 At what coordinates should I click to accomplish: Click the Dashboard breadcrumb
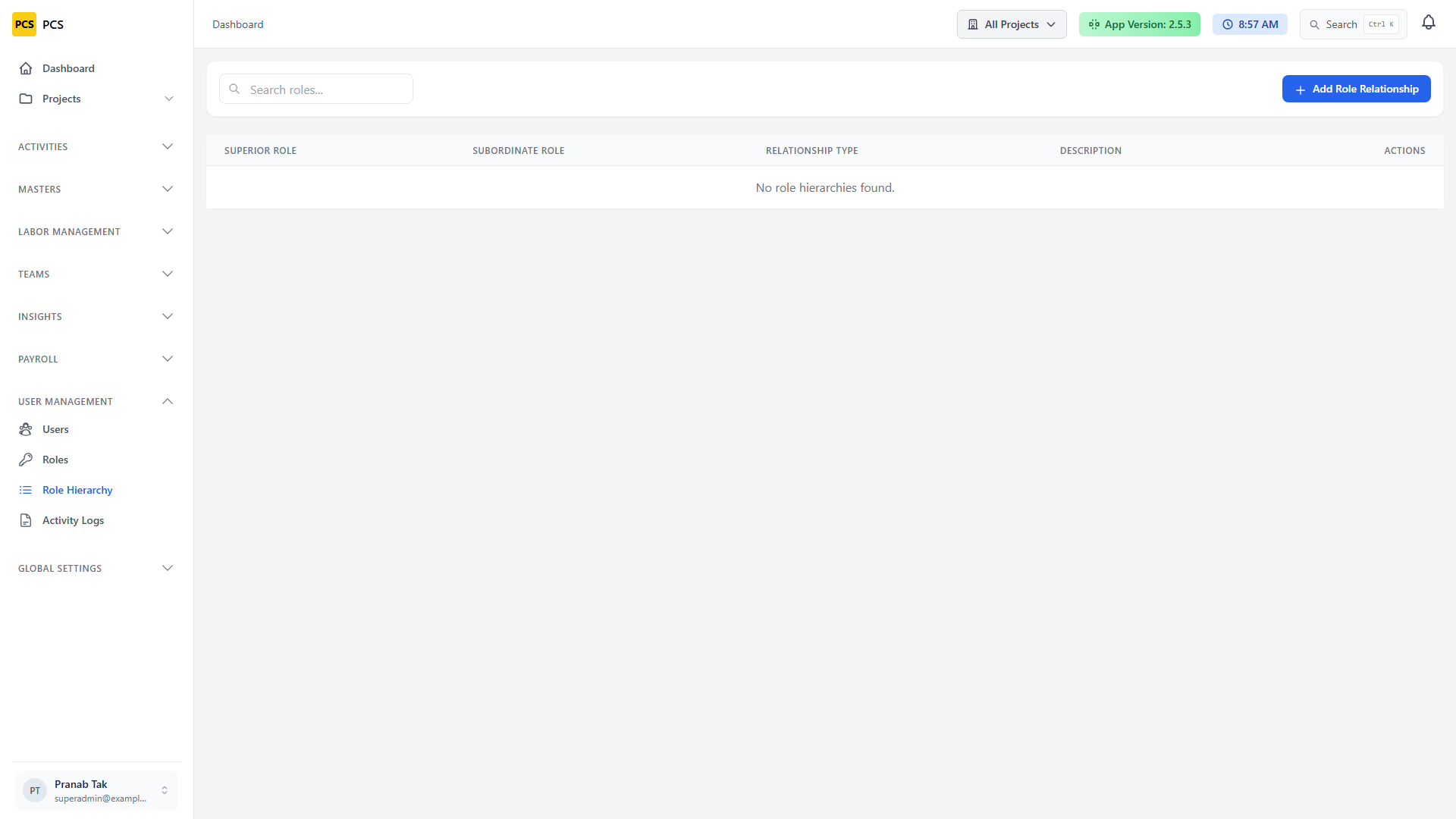[238, 24]
